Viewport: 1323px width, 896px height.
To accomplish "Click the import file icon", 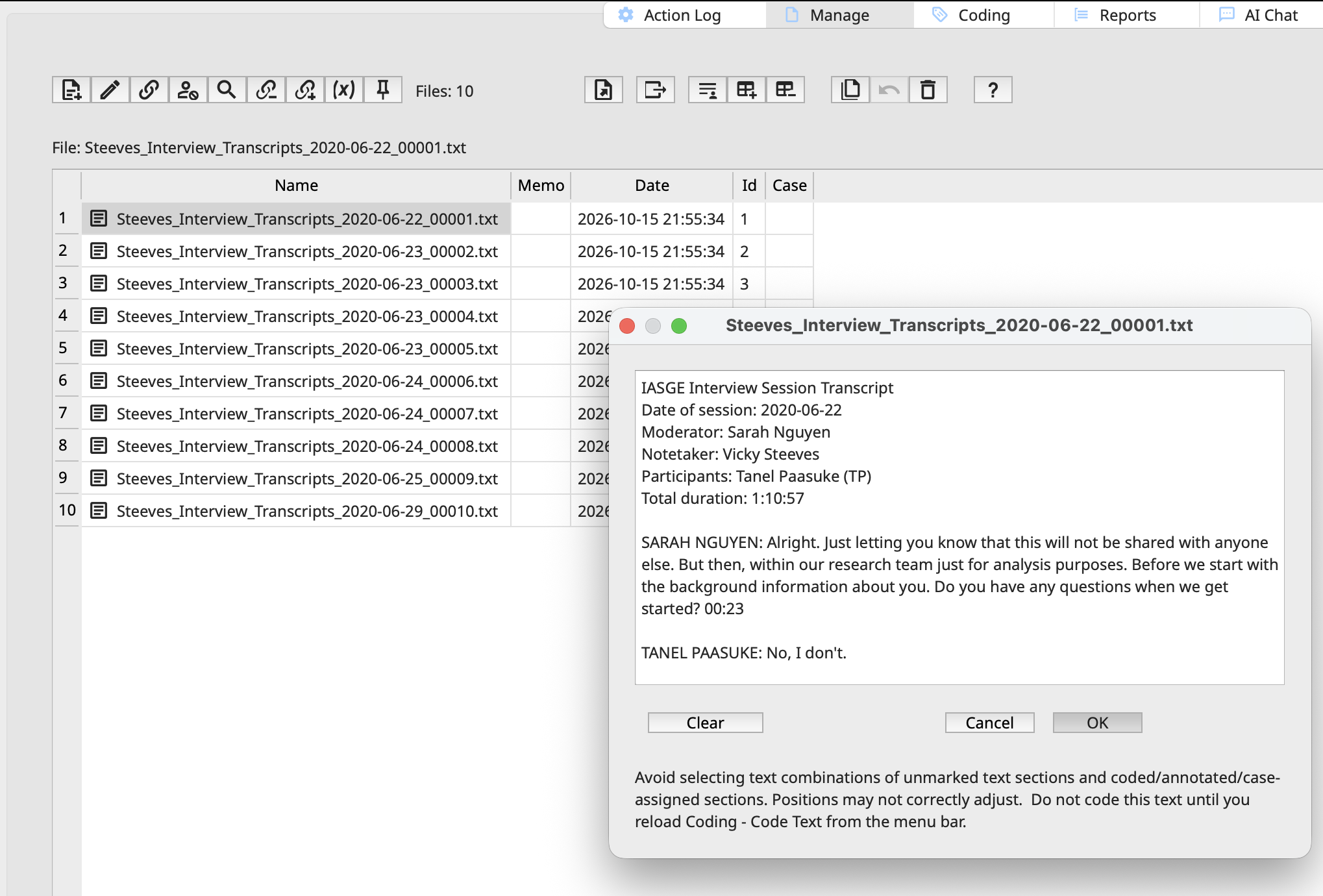I will pyautogui.click(x=604, y=90).
